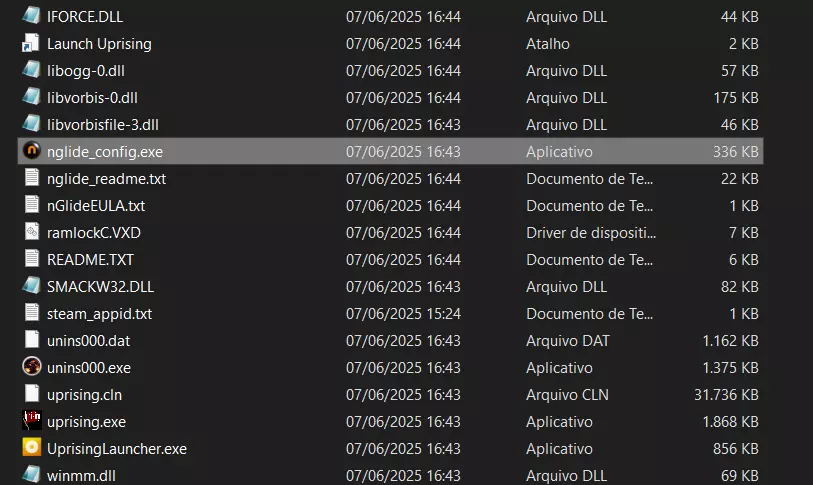The image size is (813, 485).
Task: Click the winmm.dll file icon
Action: (32, 474)
